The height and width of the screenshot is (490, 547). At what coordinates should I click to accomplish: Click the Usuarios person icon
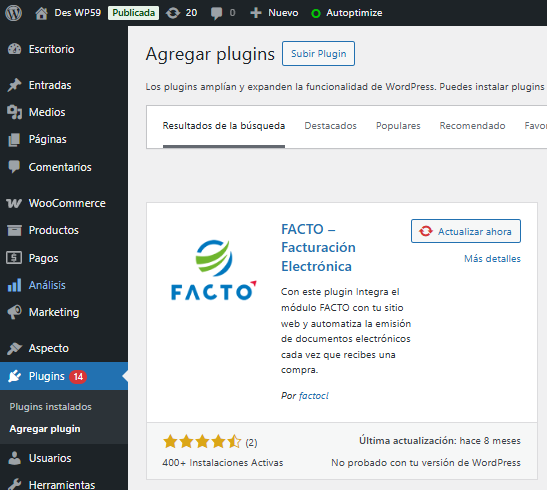pos(14,458)
